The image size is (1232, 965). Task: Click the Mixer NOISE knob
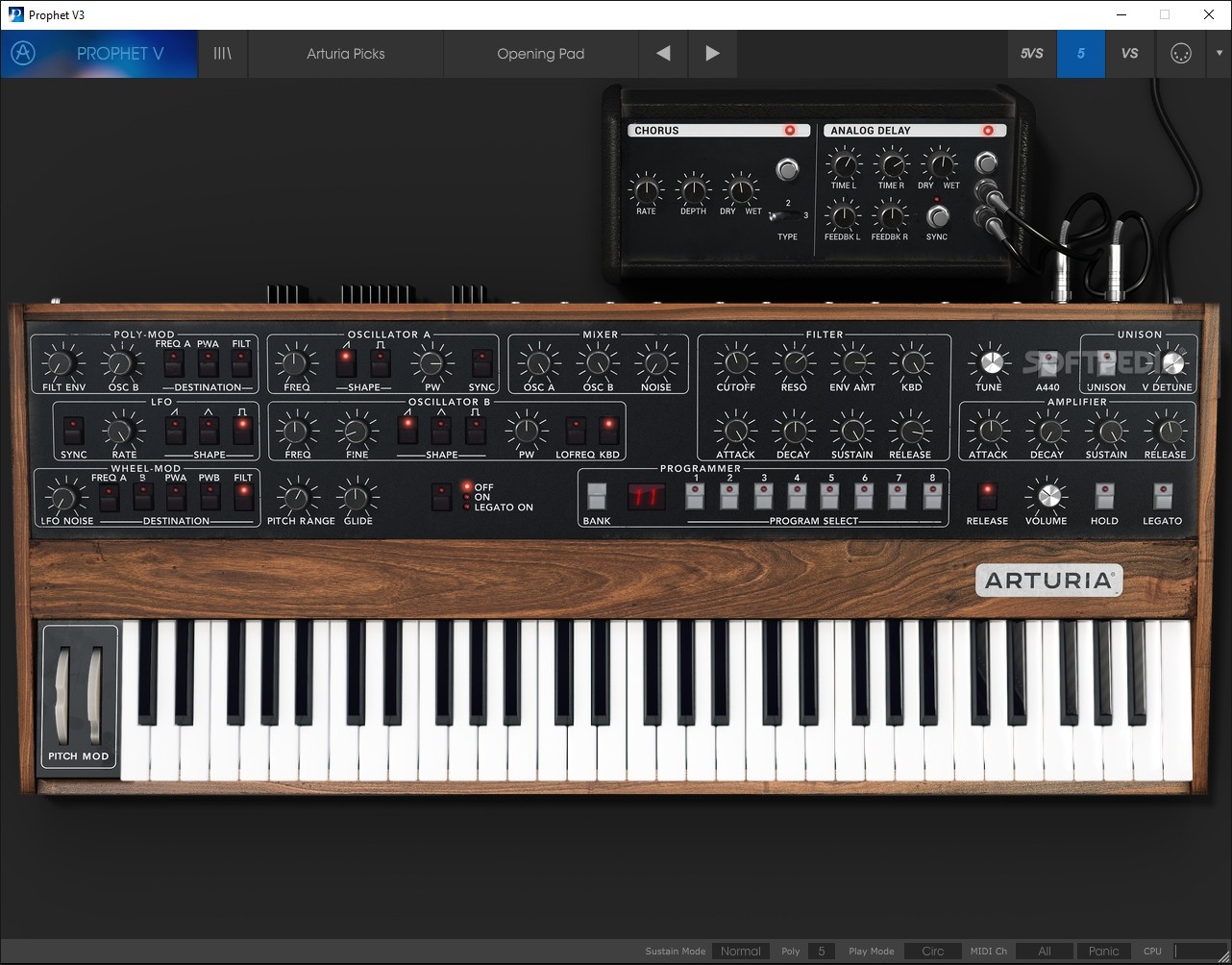point(656,363)
